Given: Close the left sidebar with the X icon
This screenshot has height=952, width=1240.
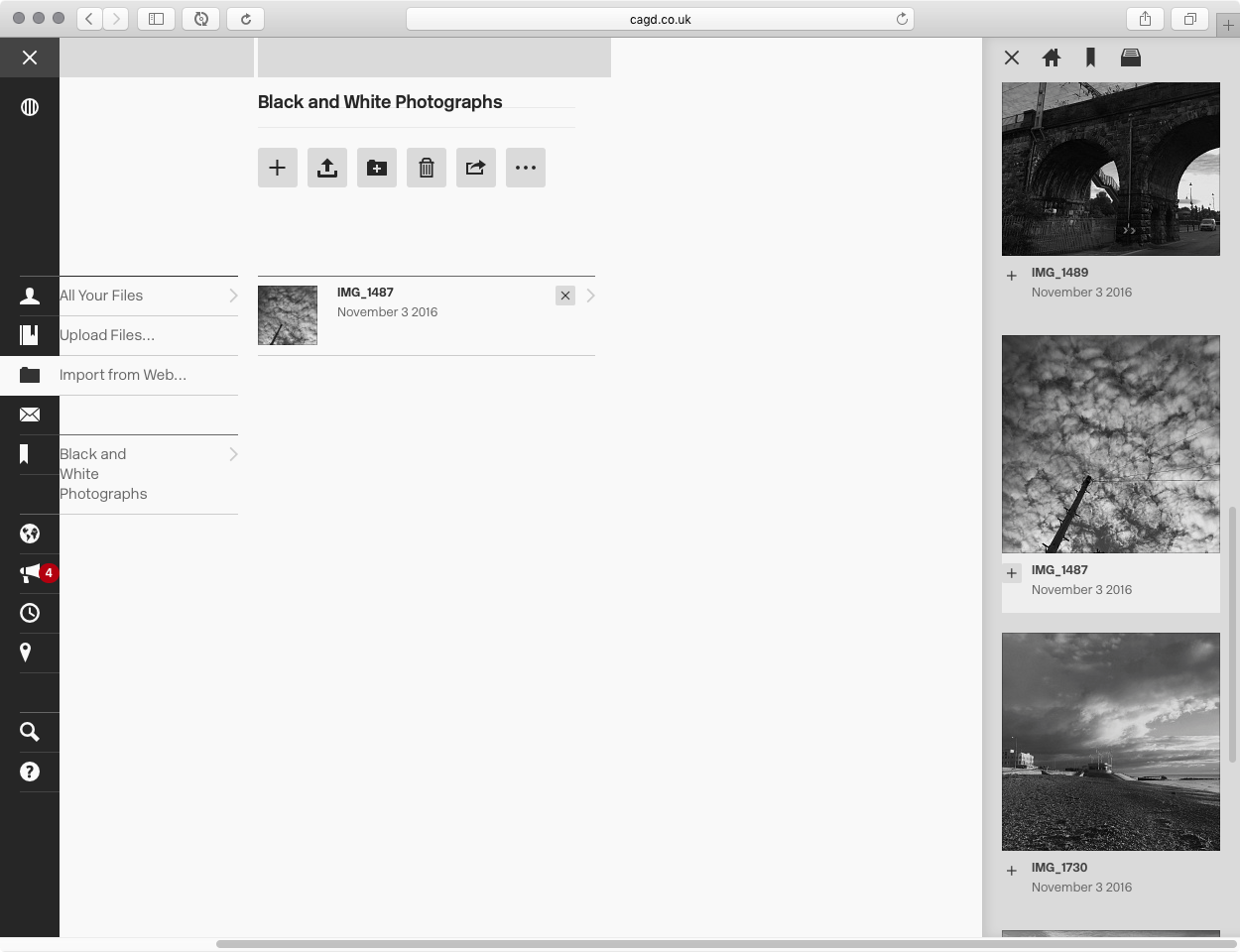Looking at the screenshot, I should point(30,58).
